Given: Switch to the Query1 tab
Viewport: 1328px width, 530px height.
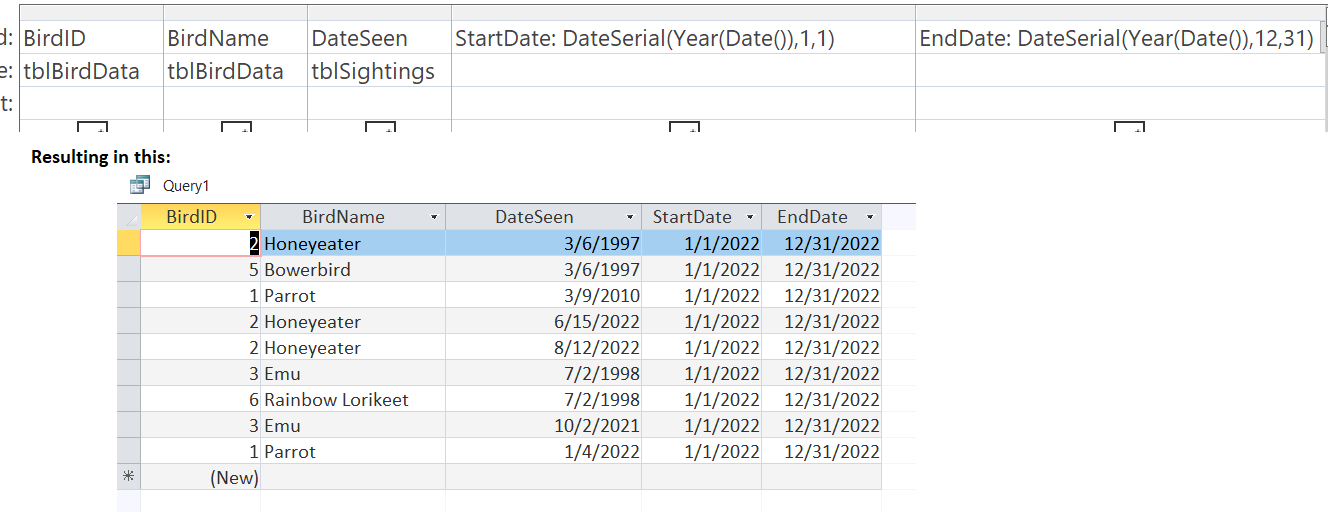Looking at the screenshot, I should point(186,185).
